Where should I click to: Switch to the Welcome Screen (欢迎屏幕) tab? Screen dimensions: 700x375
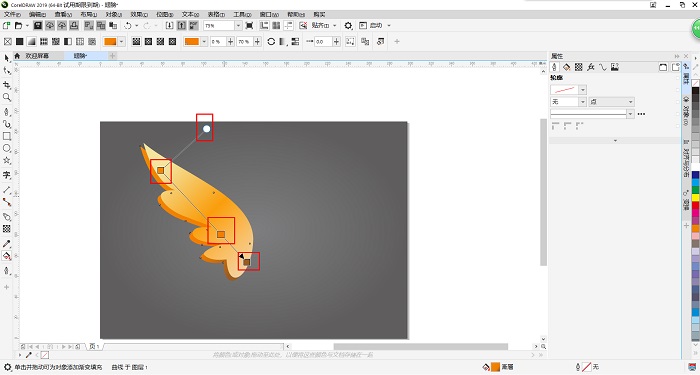point(37,56)
